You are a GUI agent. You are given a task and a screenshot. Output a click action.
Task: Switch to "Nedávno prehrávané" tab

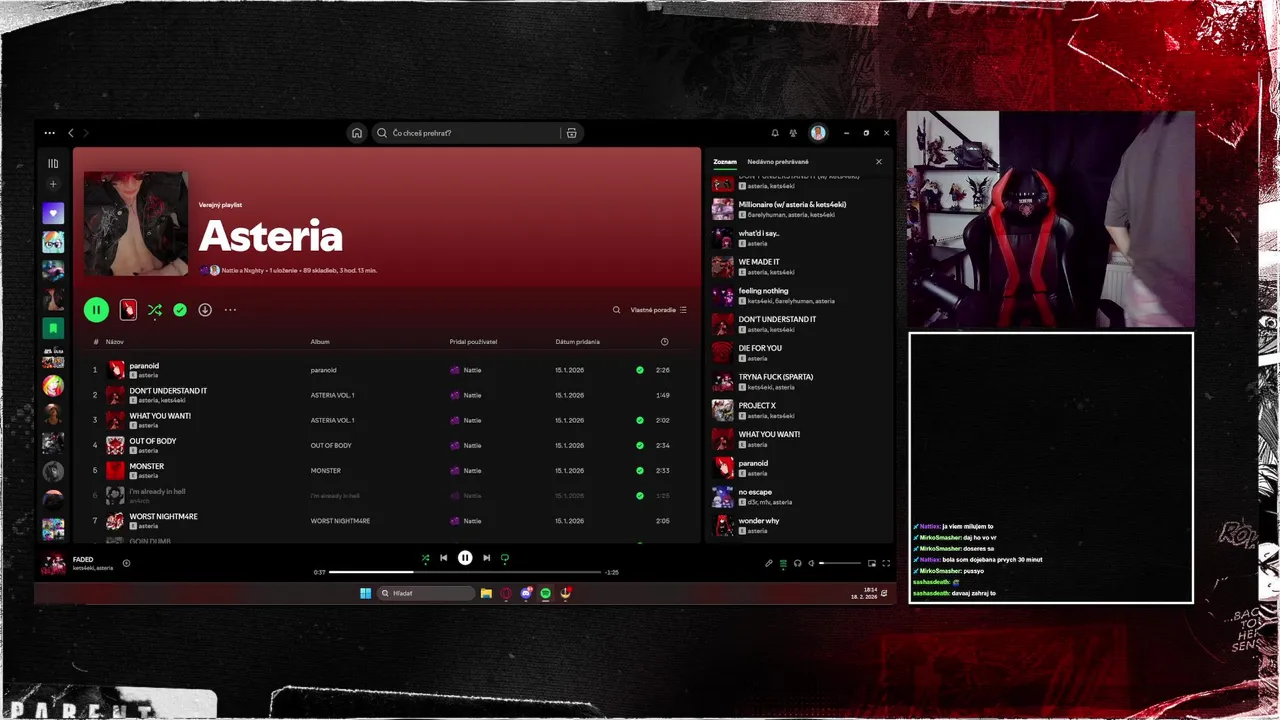778,162
